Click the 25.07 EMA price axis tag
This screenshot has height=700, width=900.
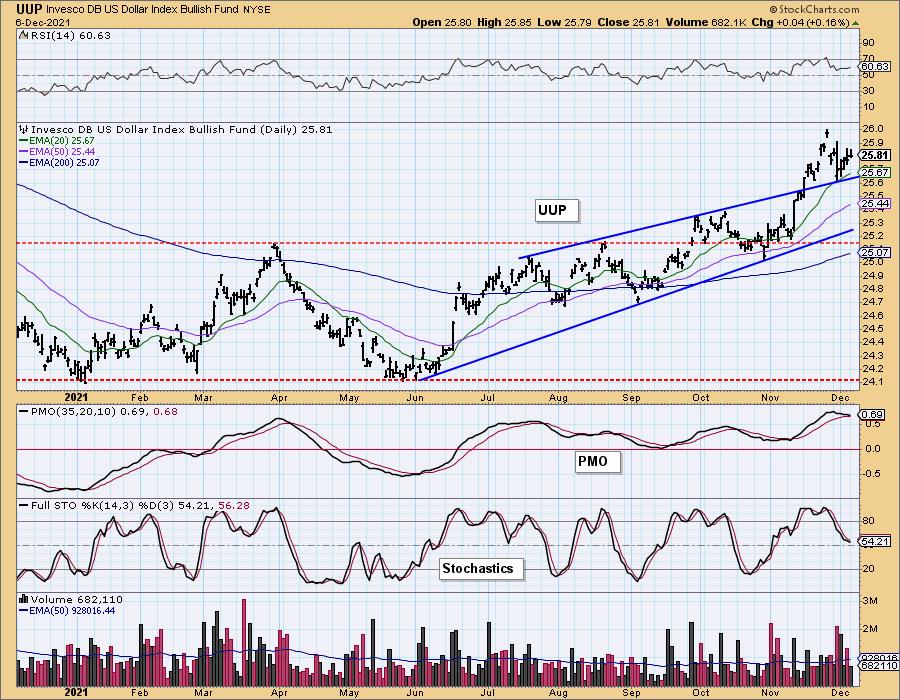coord(875,252)
